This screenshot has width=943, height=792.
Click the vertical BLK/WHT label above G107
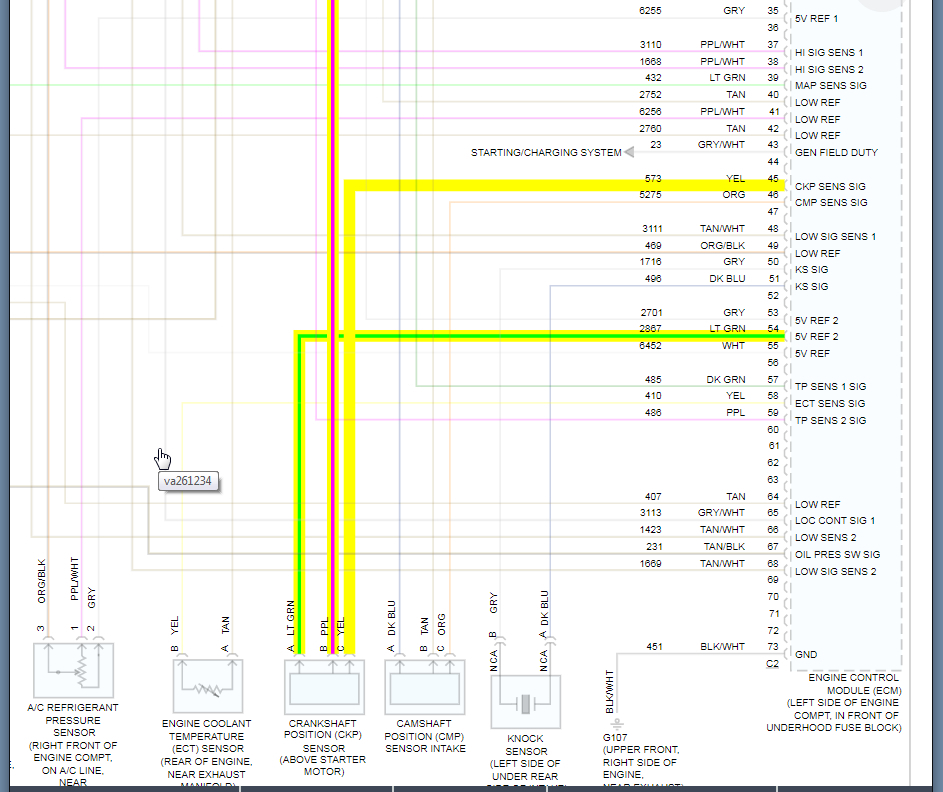pyautogui.click(x=610, y=692)
